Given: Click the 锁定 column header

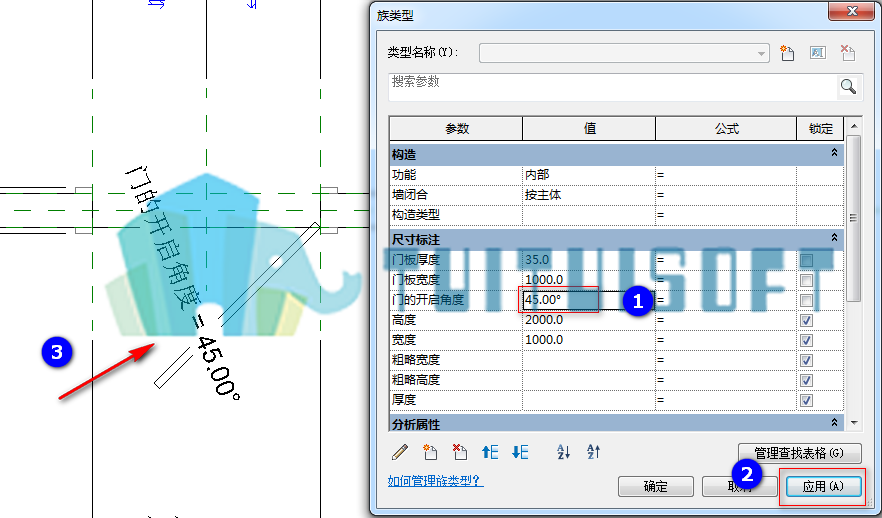Looking at the screenshot, I should pos(820,129).
